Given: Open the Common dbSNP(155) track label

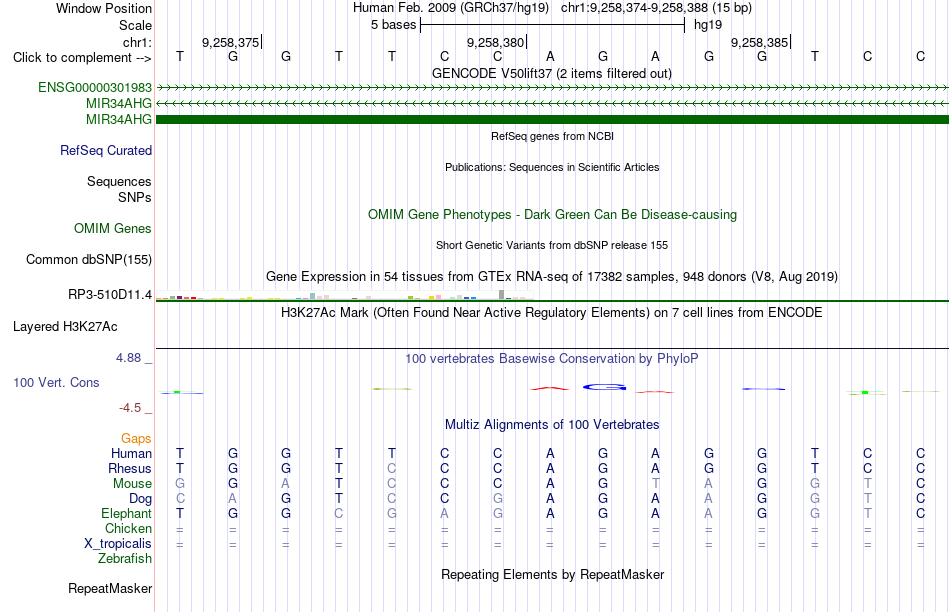Looking at the screenshot, I should (89, 259).
